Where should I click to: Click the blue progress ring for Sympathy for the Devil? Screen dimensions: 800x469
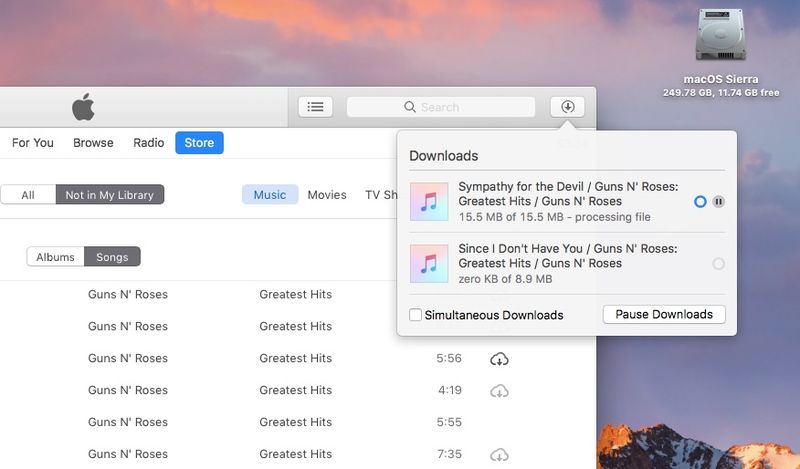coord(700,202)
